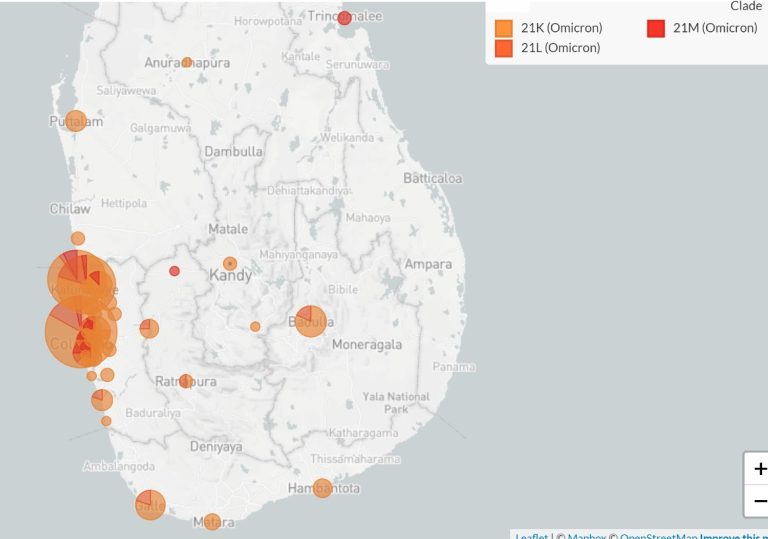Click the red 21M (Omicron) legend box
The height and width of the screenshot is (539, 768).
click(656, 28)
